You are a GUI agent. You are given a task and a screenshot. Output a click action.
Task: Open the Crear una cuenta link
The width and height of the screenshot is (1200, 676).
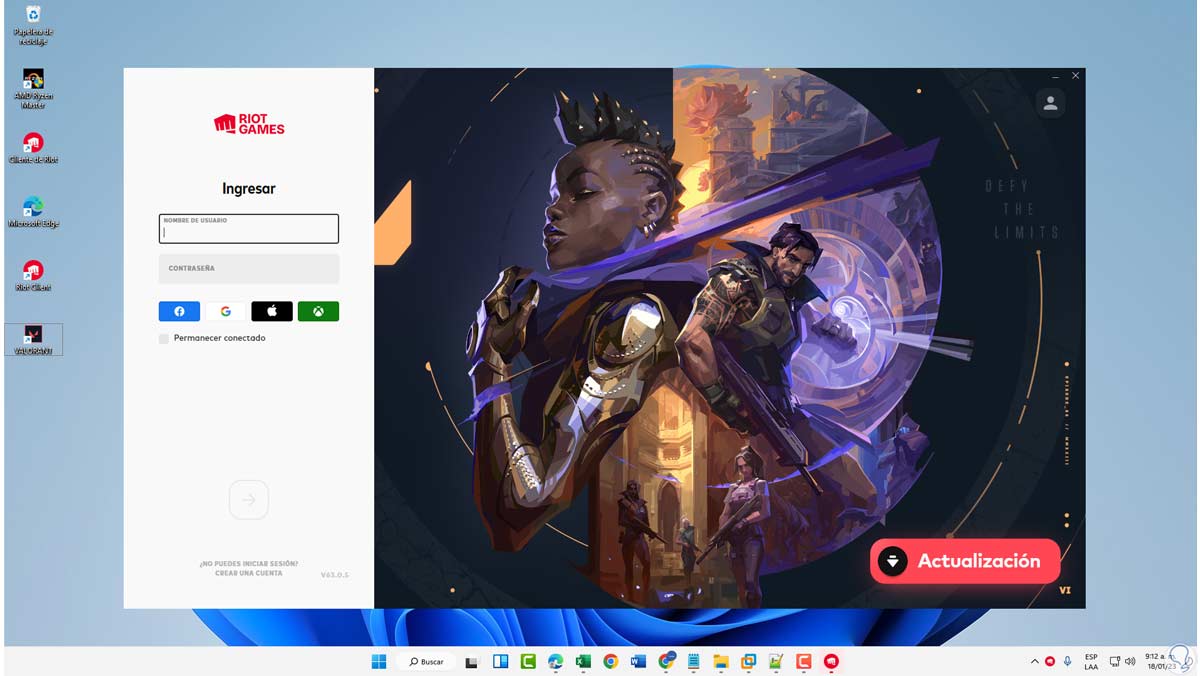pyautogui.click(x=249, y=573)
